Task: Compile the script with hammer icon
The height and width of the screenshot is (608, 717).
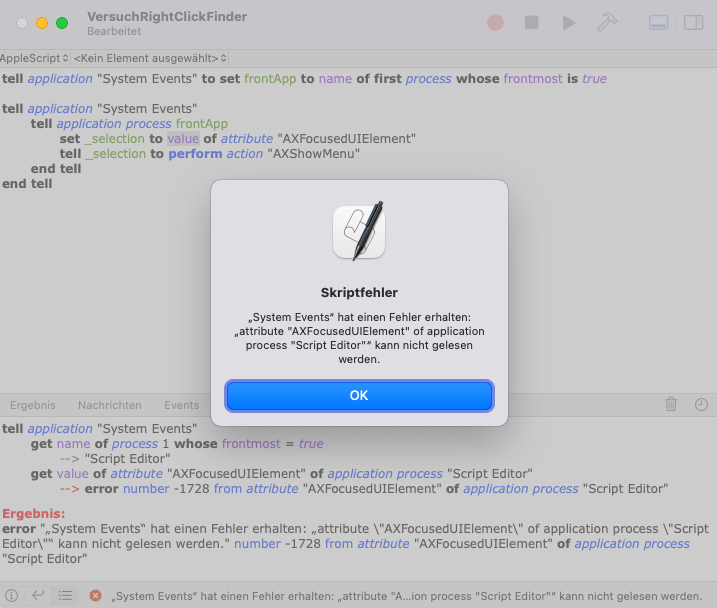Action: (607, 22)
